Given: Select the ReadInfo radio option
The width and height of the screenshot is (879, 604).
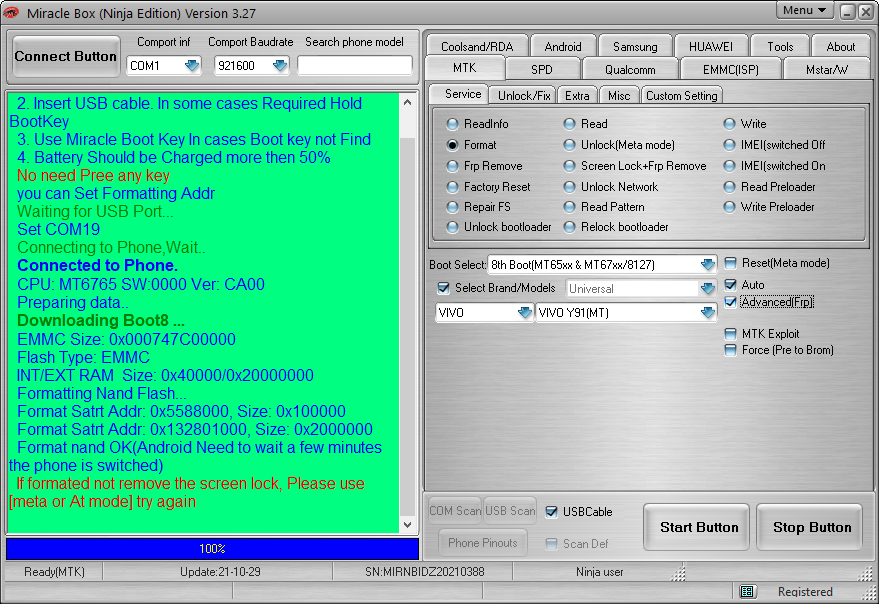Looking at the screenshot, I should (452, 124).
